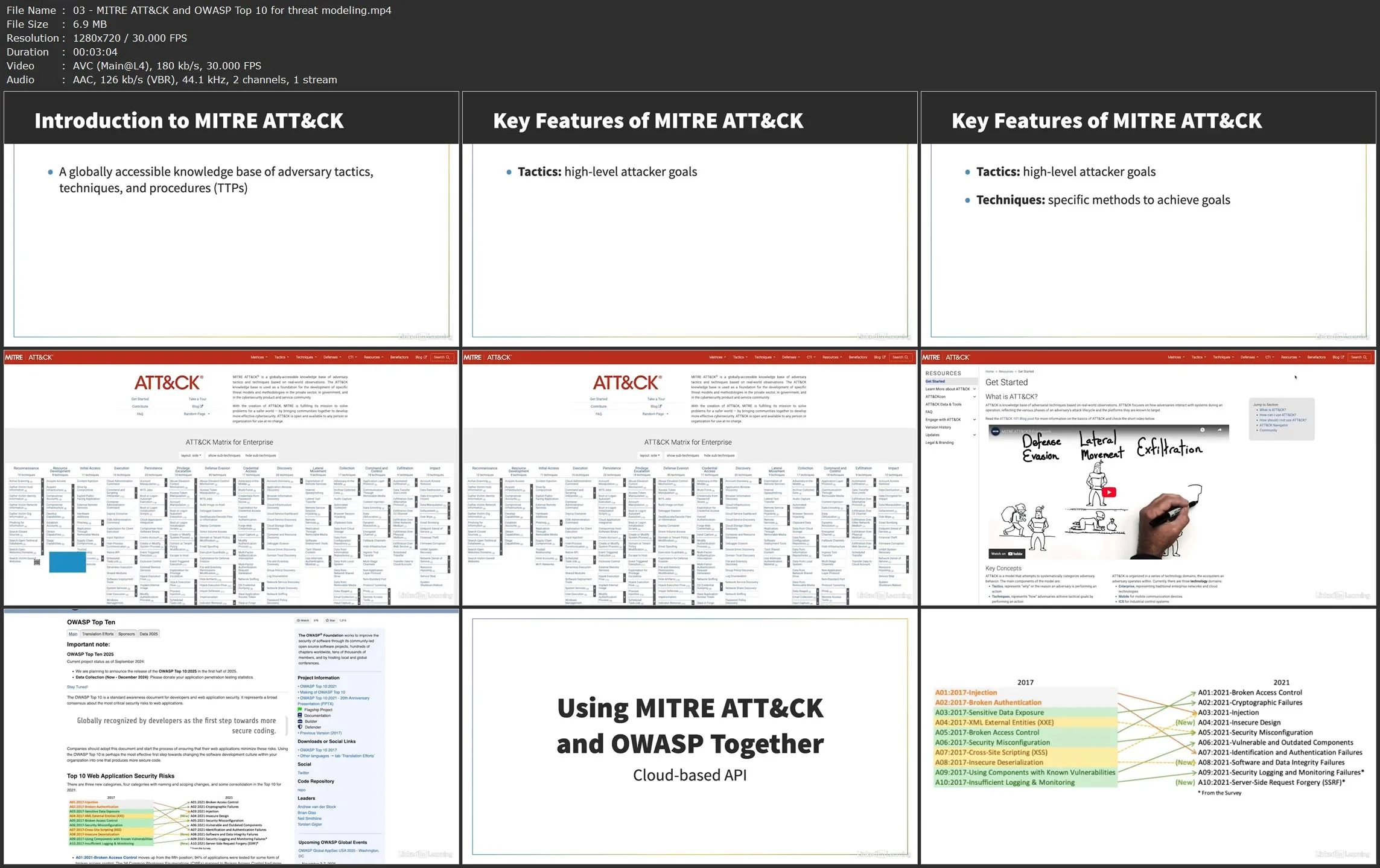Open Resources dropdown in Get Started frame
The image size is (1380, 868).
[x=1291, y=357]
